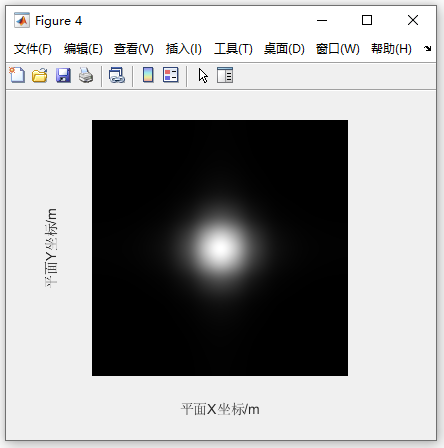Open the 桌面(D) menu
Screen dimensions: 444x448
284,49
